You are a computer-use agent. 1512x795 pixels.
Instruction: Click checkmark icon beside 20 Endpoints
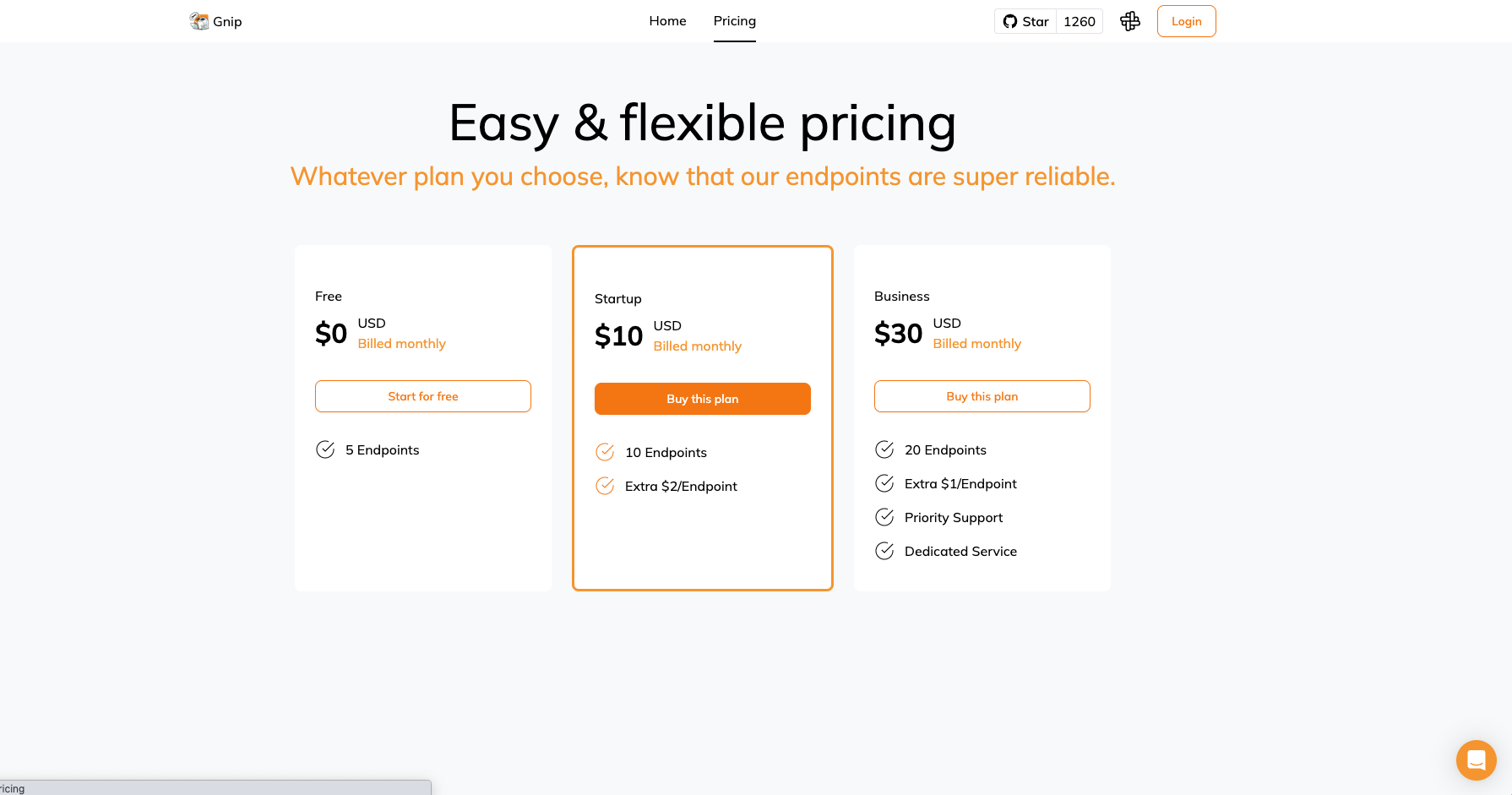tap(884, 449)
